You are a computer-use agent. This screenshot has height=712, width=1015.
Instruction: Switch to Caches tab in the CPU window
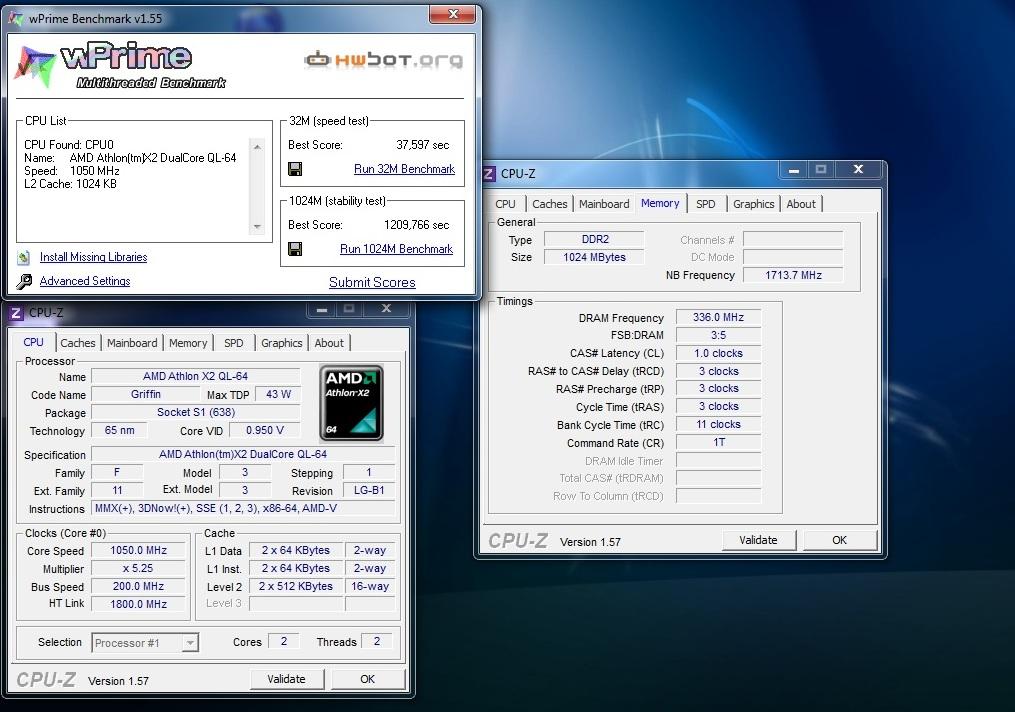(78, 343)
